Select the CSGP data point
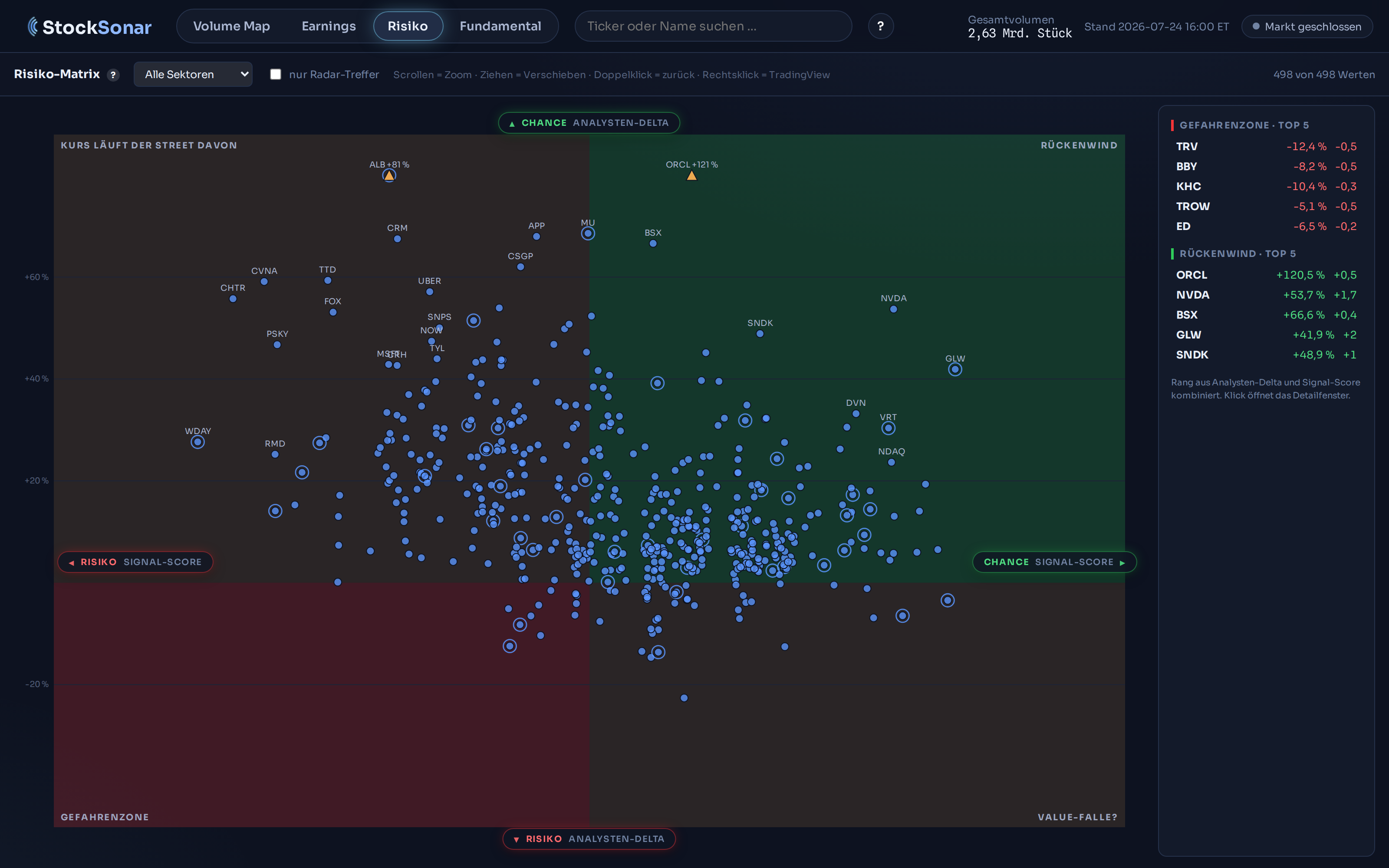The image size is (1389, 868). tap(520, 267)
